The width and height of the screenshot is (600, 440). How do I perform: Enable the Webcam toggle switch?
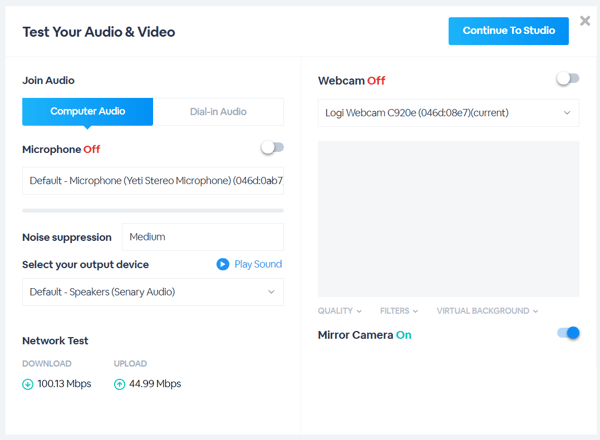[568, 79]
